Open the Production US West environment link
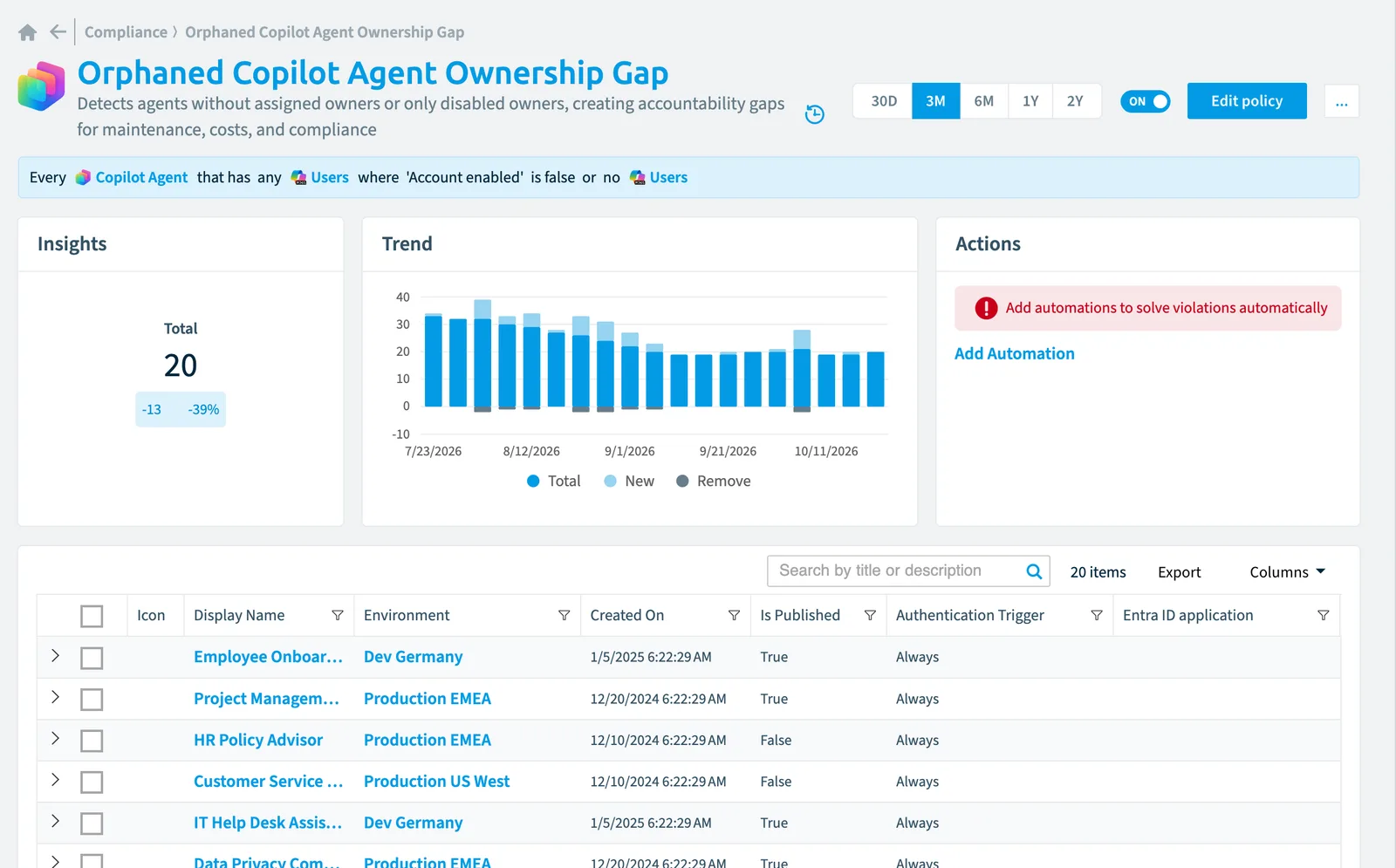 tap(436, 783)
